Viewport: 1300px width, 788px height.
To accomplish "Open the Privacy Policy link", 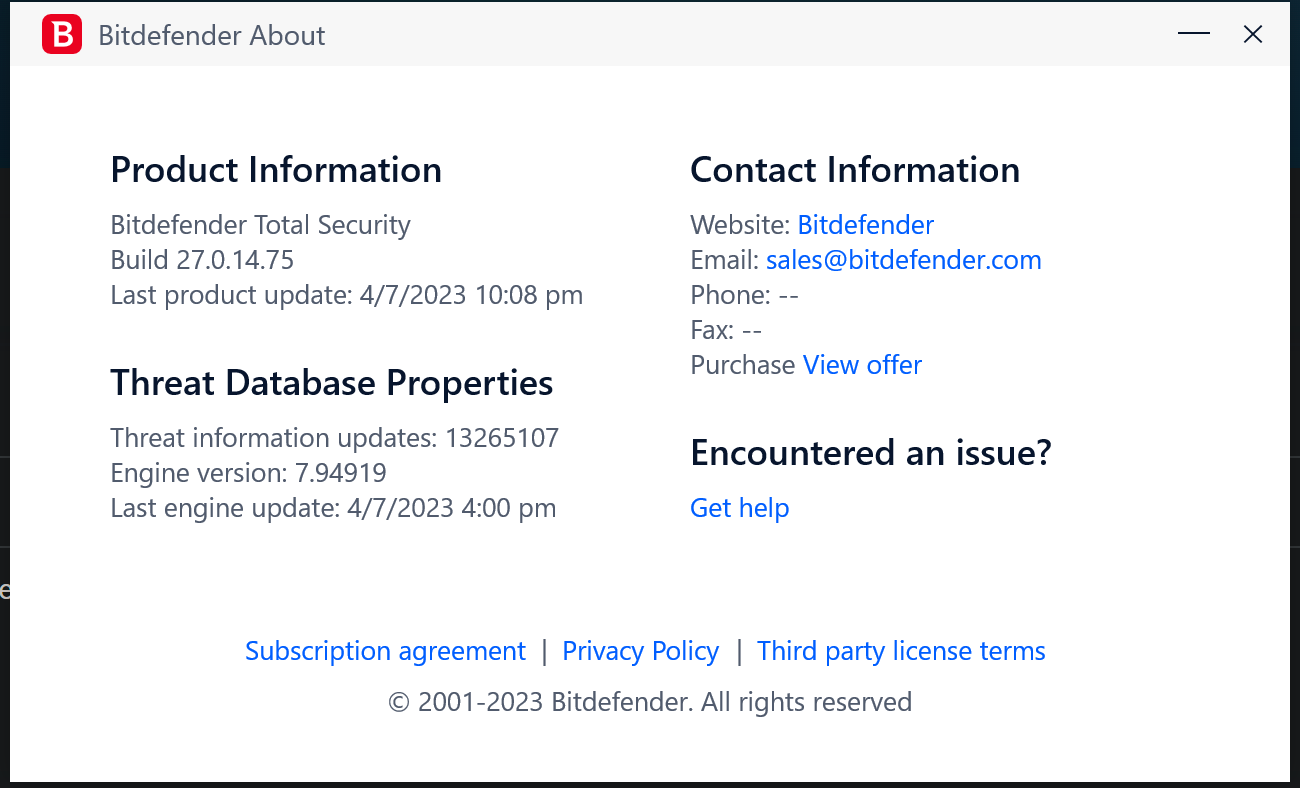I will pyautogui.click(x=640, y=651).
